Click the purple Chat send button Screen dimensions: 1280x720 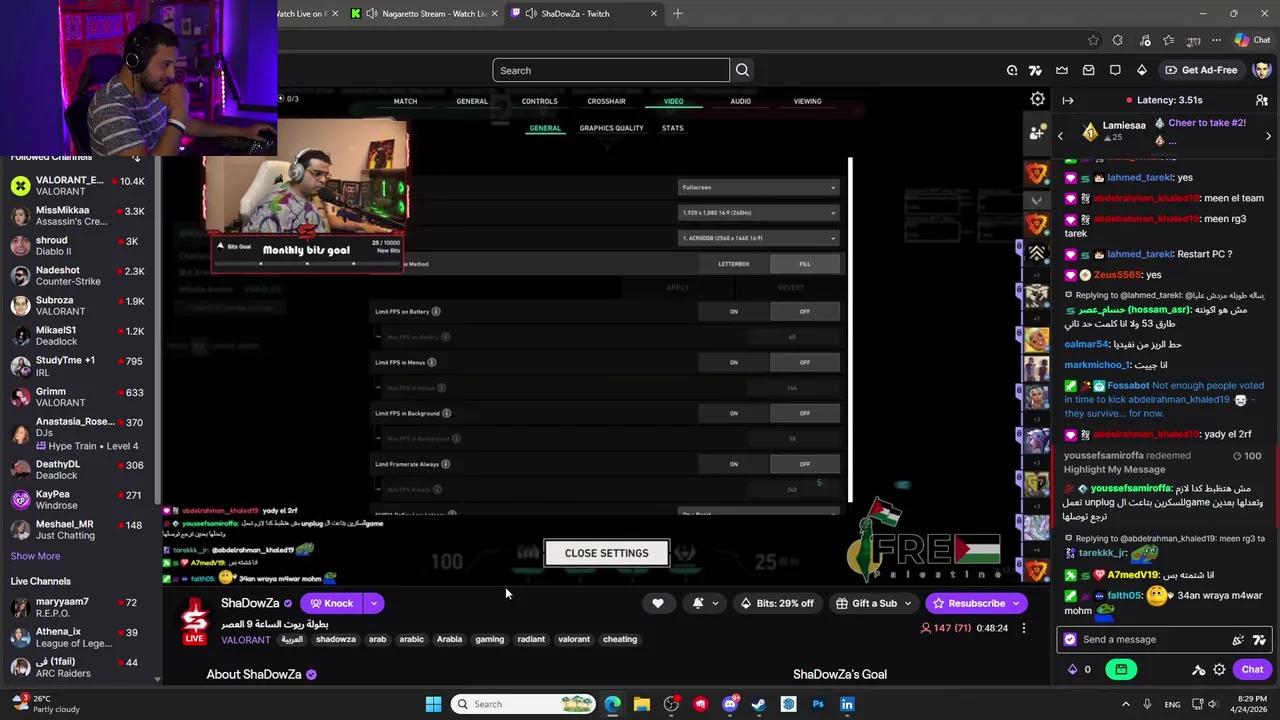pyautogui.click(x=1253, y=670)
